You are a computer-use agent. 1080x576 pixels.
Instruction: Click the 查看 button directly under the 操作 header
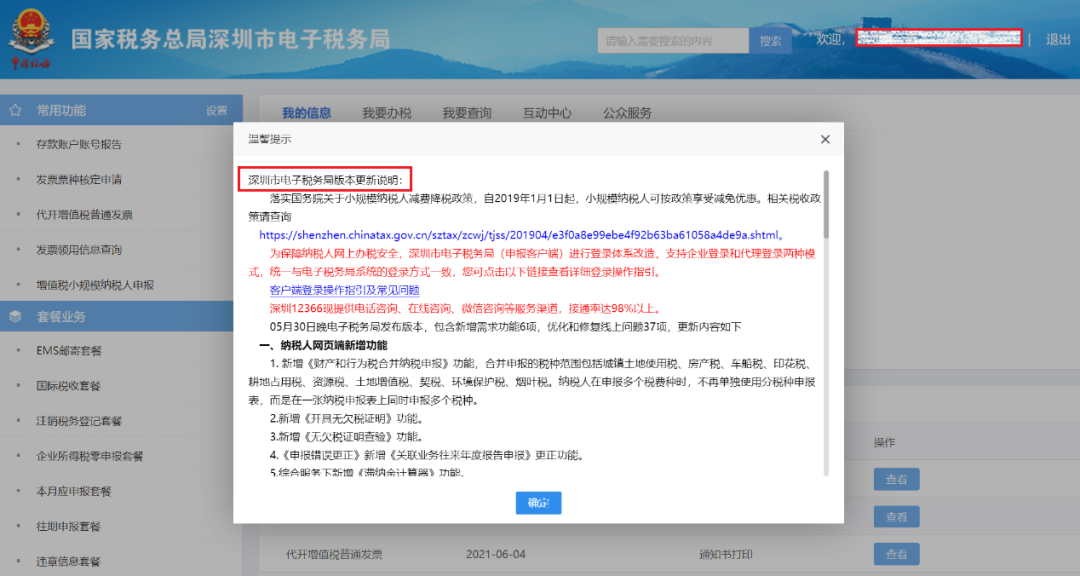(896, 480)
